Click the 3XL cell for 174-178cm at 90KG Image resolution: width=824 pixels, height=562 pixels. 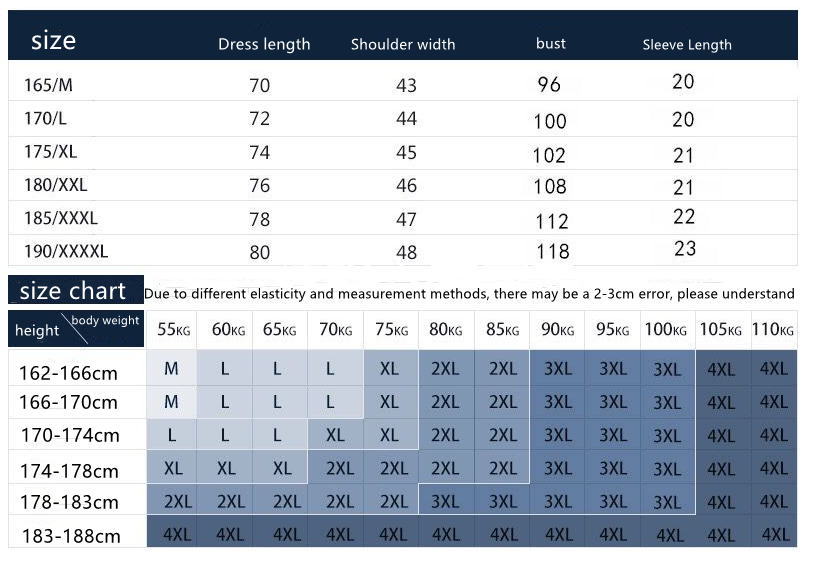557,468
